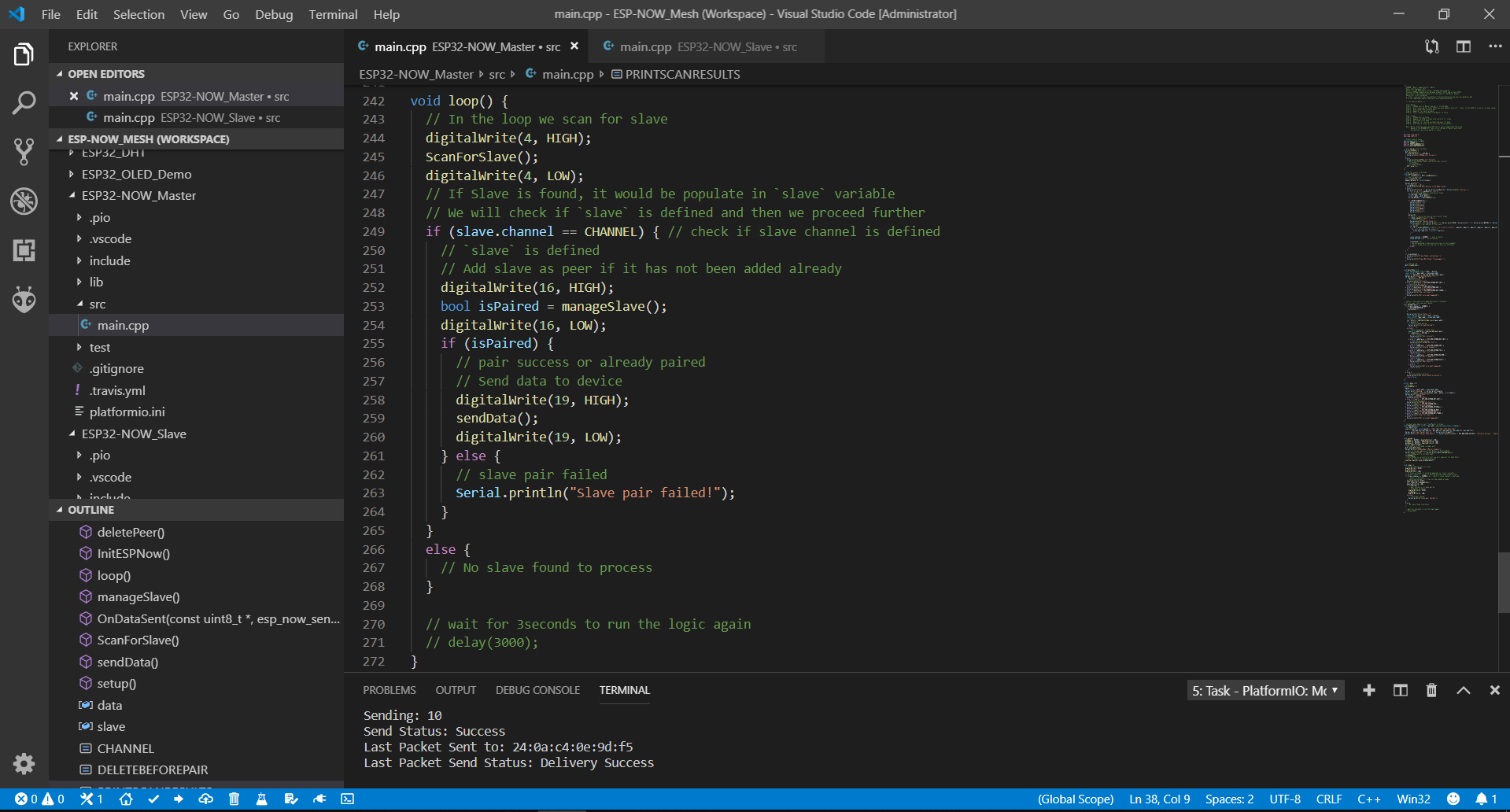Click the PlatformIO Upload arrow in status bar

[x=179, y=799]
